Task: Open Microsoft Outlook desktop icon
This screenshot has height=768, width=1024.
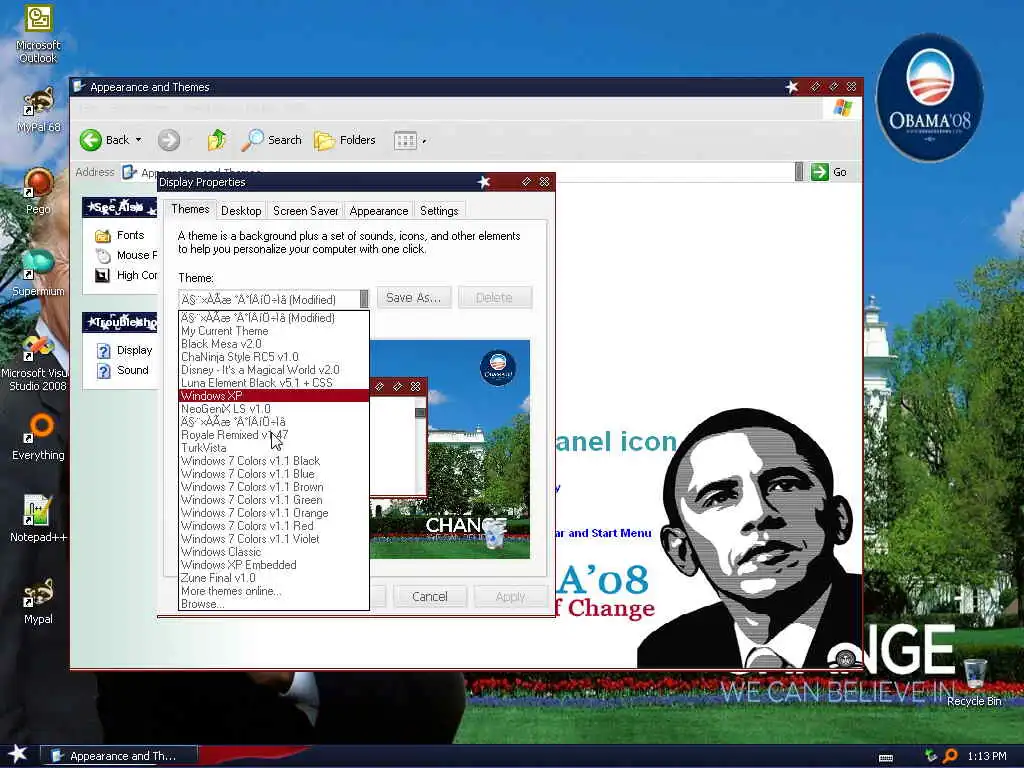Action: coord(38,34)
